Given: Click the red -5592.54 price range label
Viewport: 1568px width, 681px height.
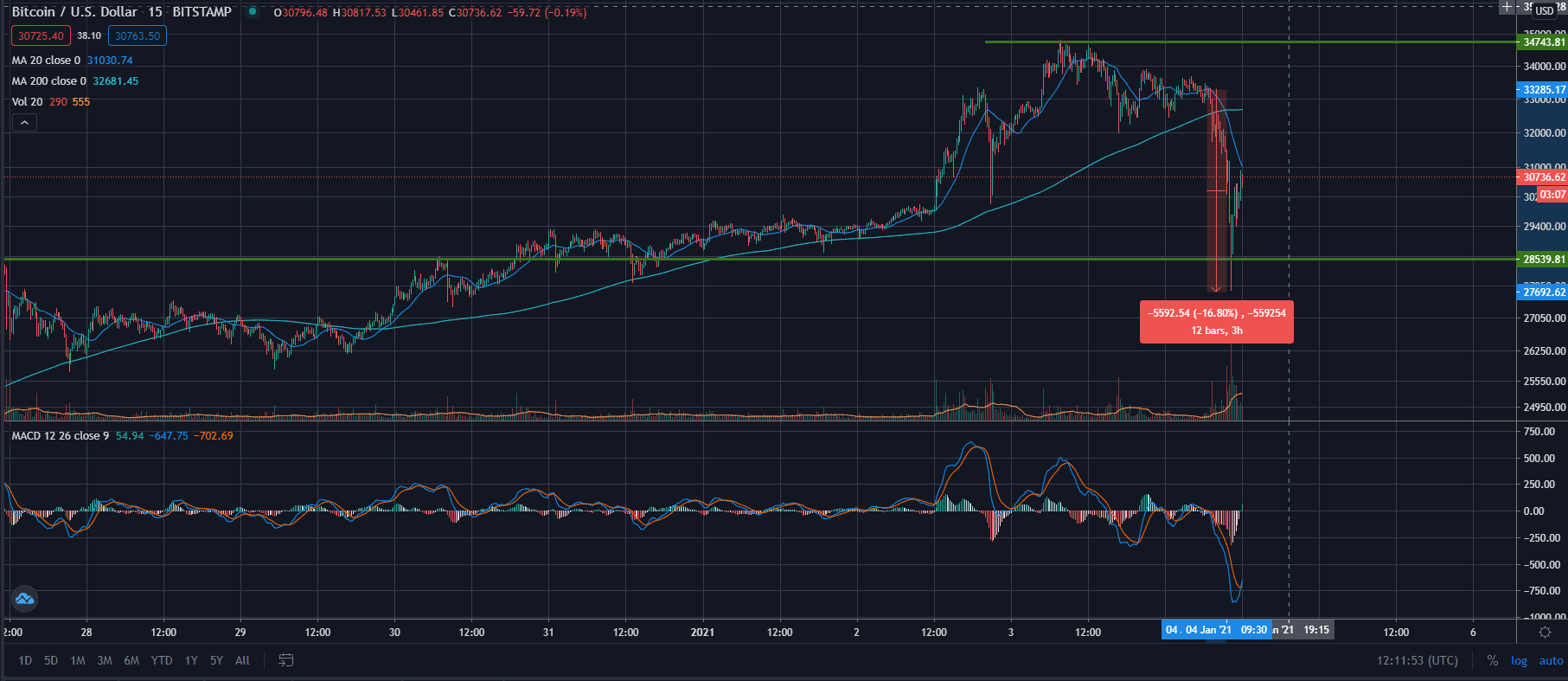Looking at the screenshot, I should 1216,321.
